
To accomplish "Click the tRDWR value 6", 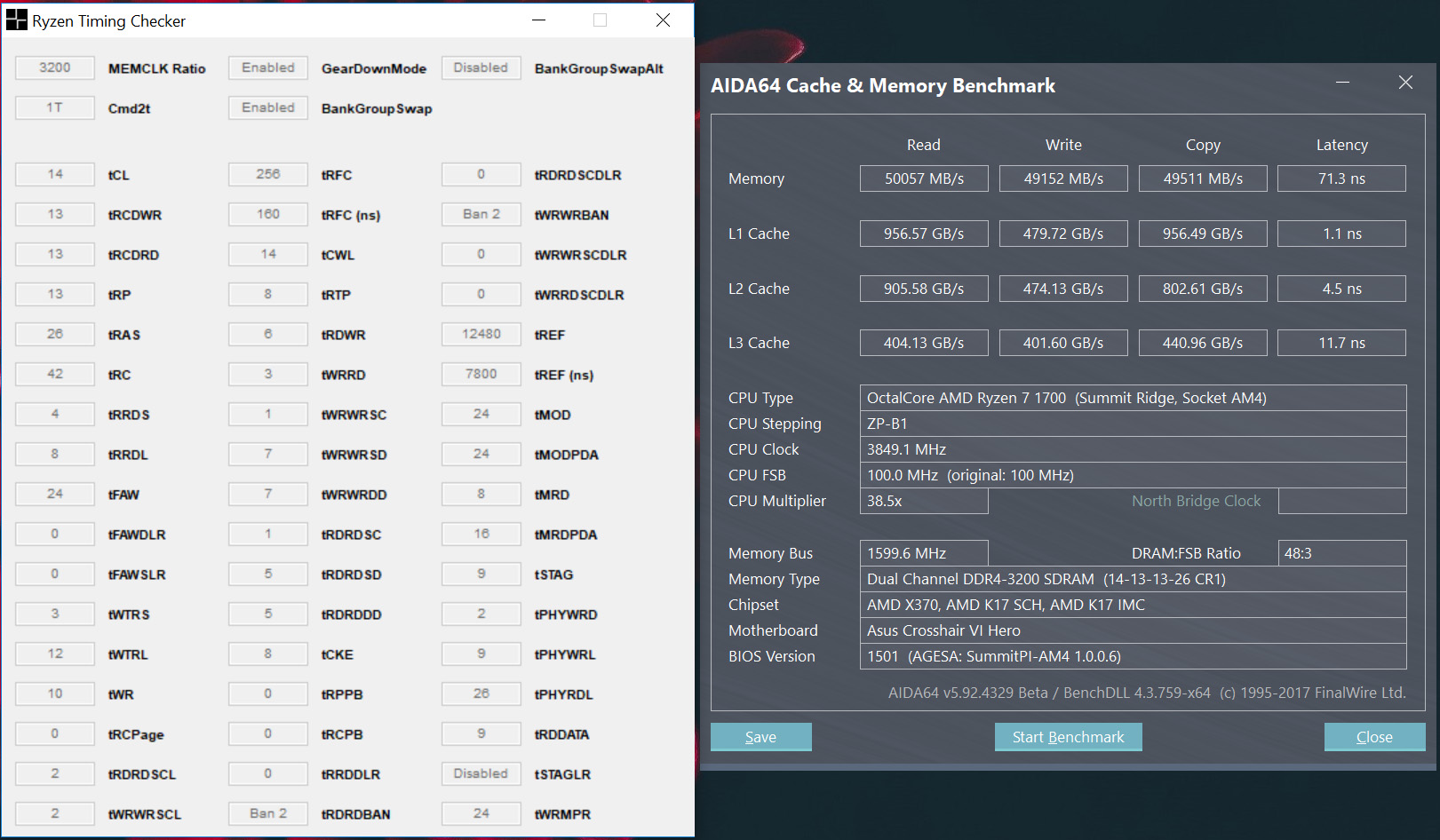I will point(268,334).
